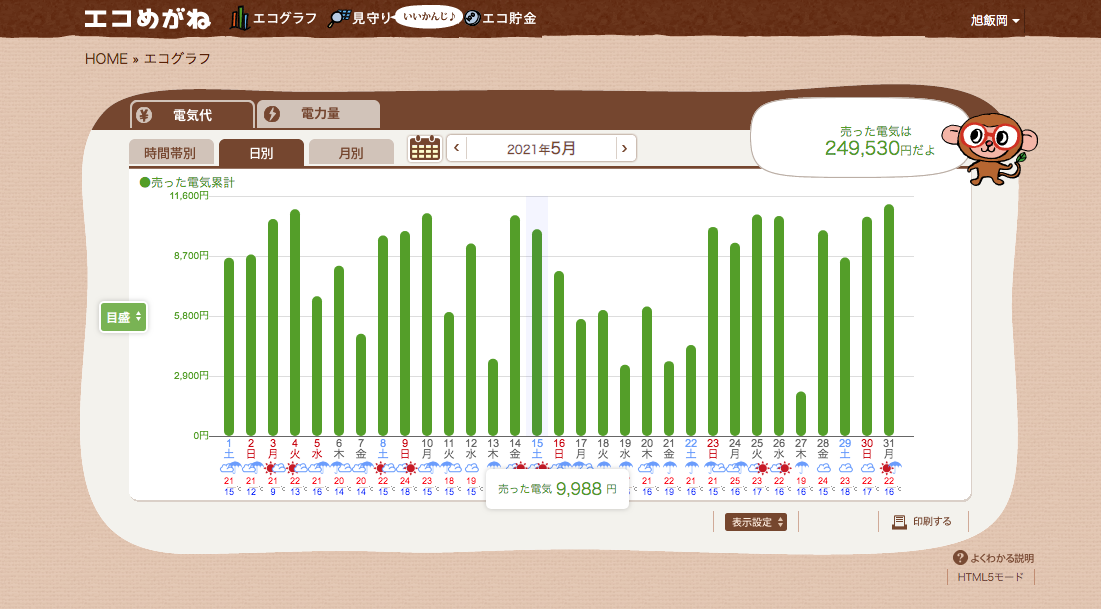Click the 売った電気累計 legend label
Viewport: 1101px width, 609px height.
187,183
